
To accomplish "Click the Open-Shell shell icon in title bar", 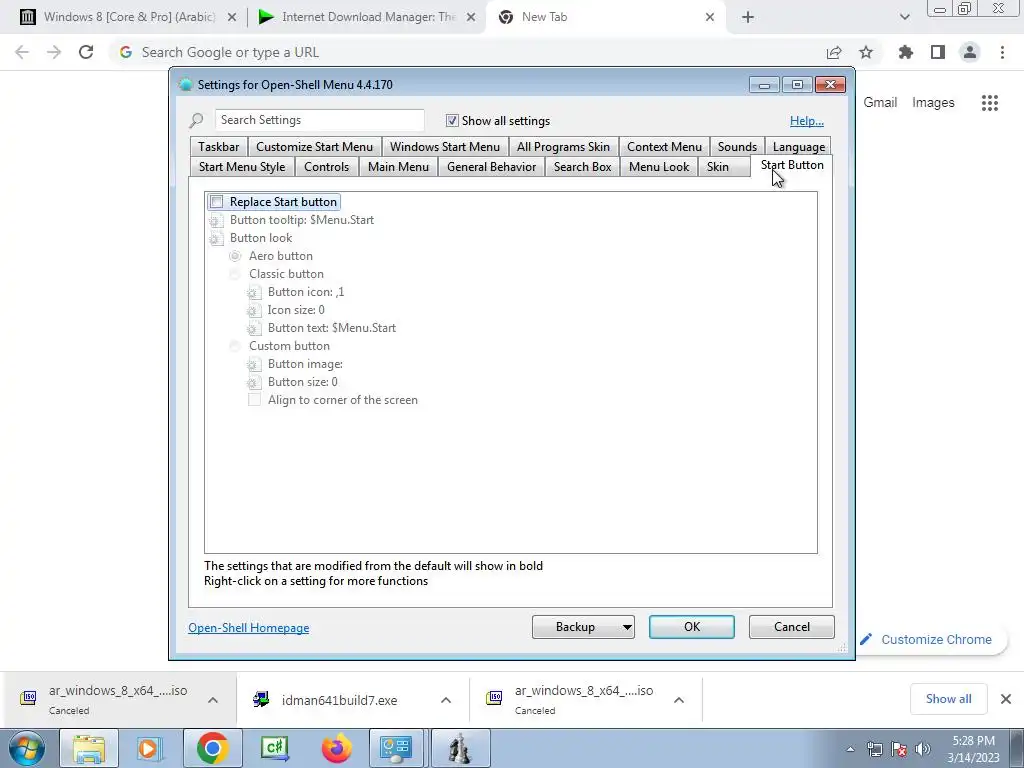I will [185, 84].
